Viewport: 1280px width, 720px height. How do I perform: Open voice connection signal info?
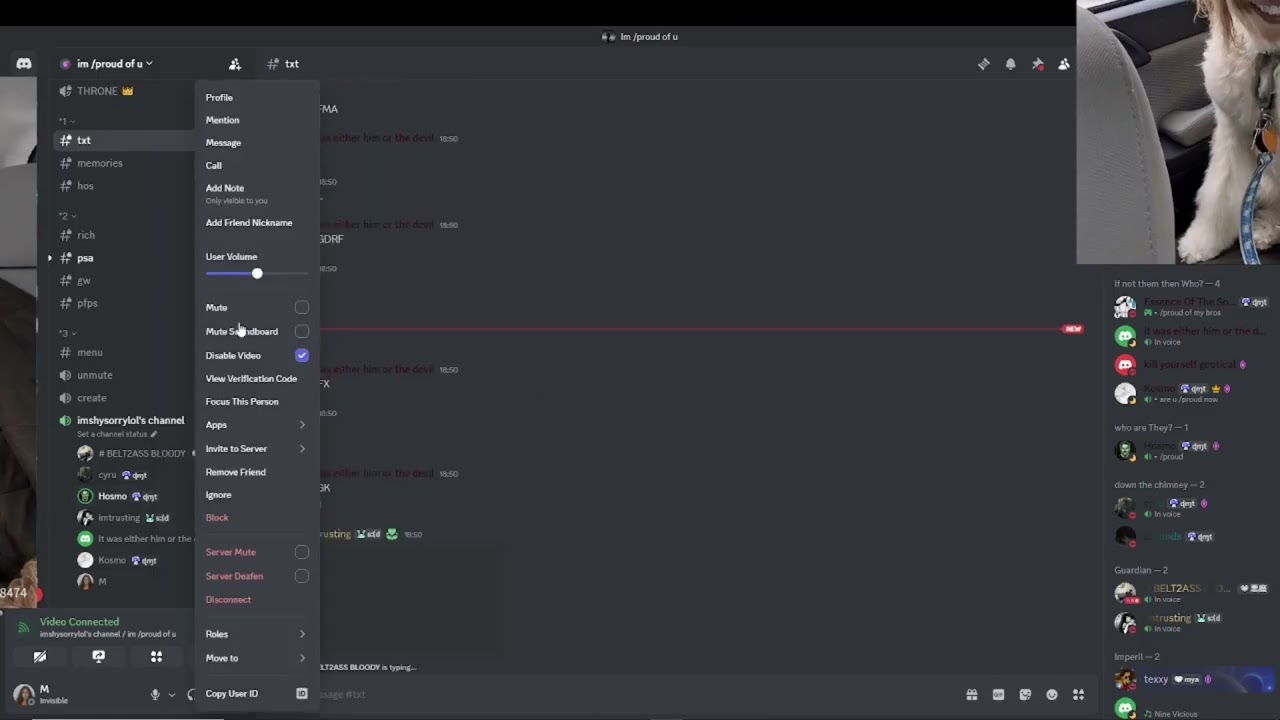click(x=24, y=628)
